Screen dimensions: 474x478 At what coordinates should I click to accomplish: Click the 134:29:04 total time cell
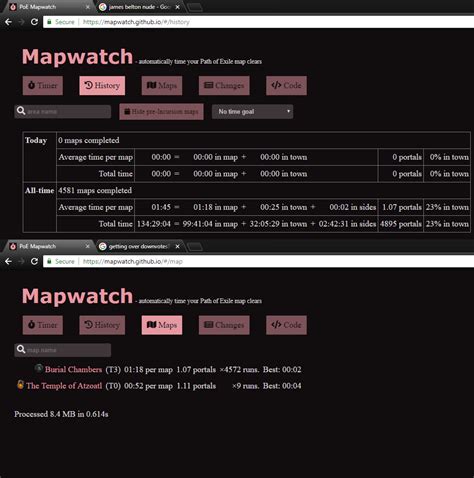pos(154,224)
